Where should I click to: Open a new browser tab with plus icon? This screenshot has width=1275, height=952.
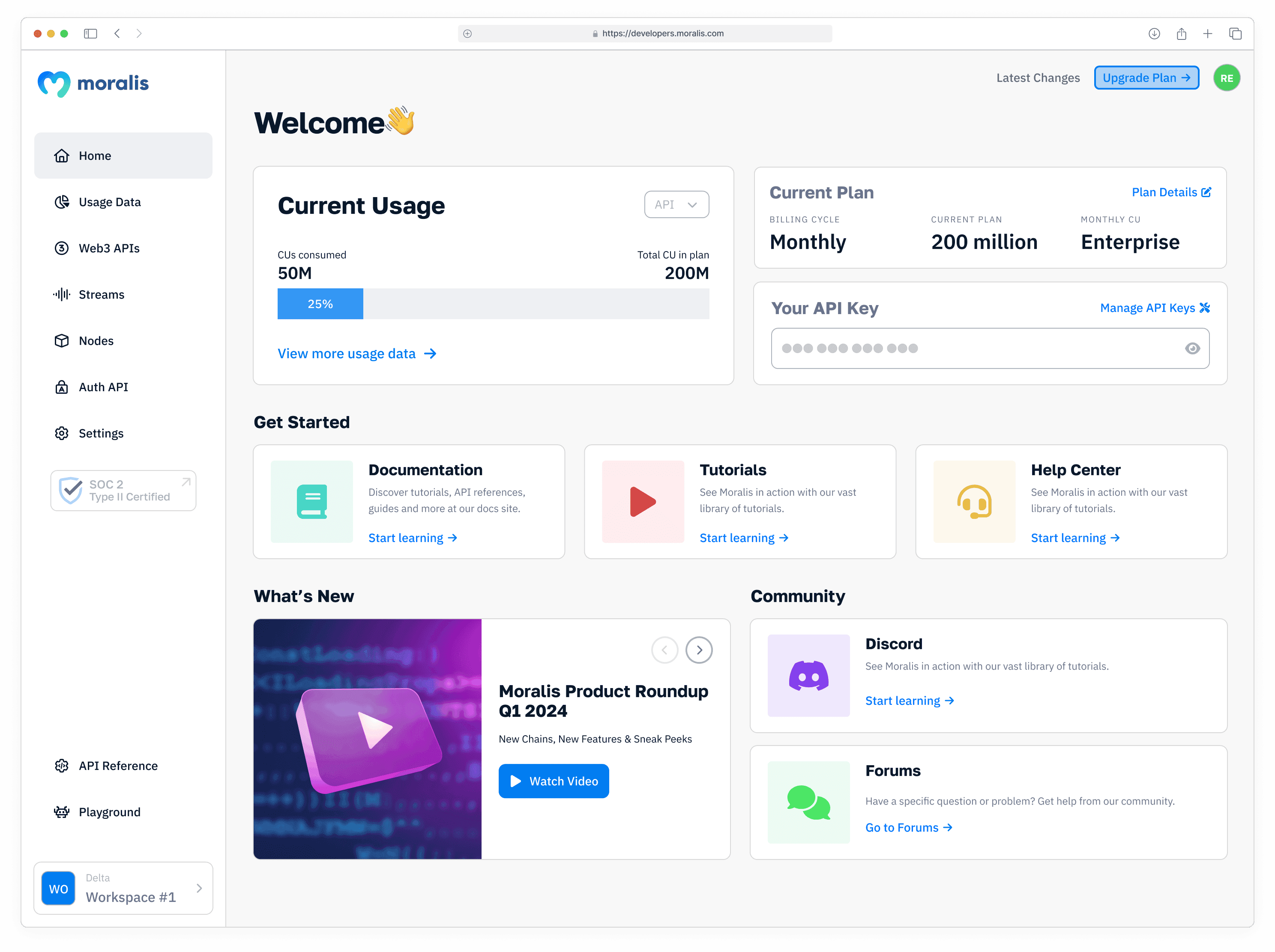point(1208,33)
